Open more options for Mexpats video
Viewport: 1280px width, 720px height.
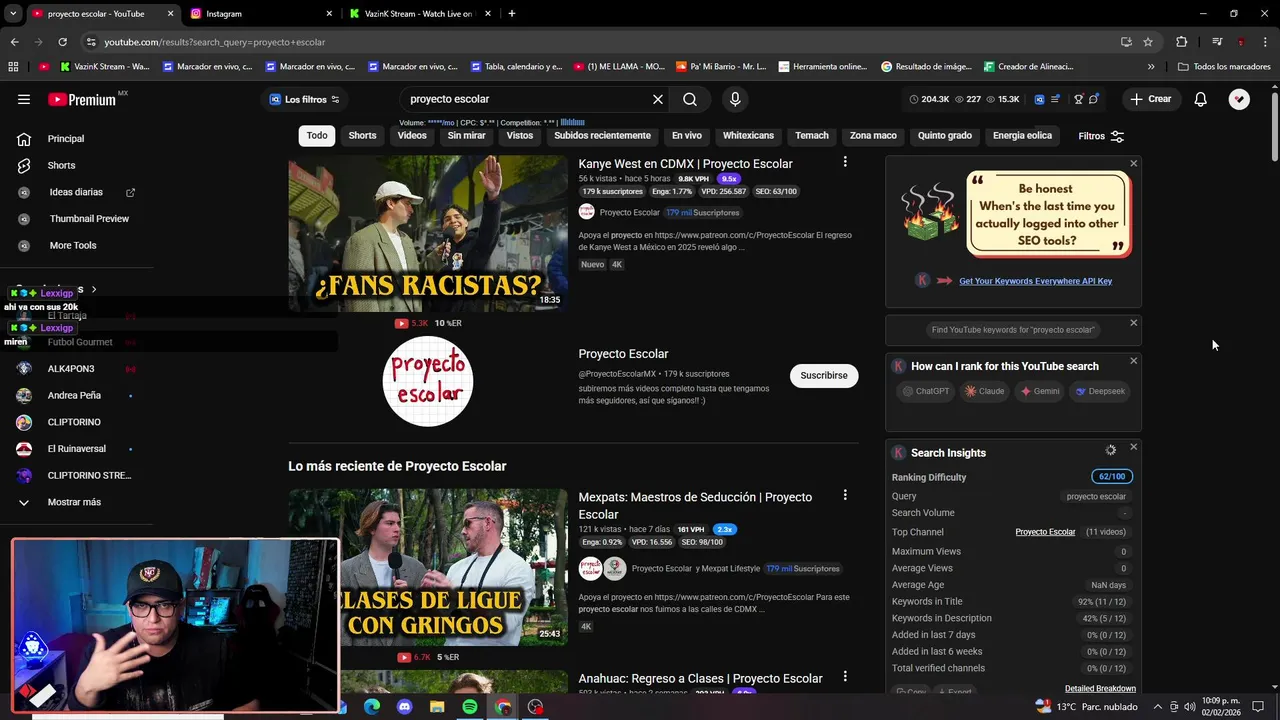845,495
